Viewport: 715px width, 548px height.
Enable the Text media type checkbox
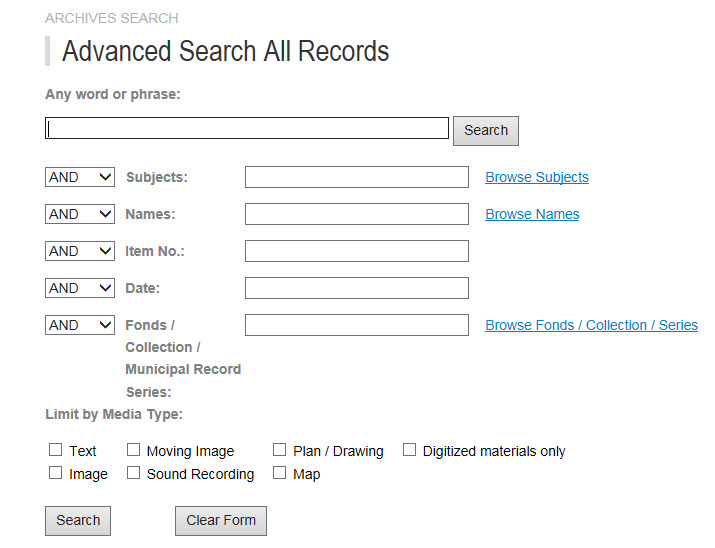[56, 450]
